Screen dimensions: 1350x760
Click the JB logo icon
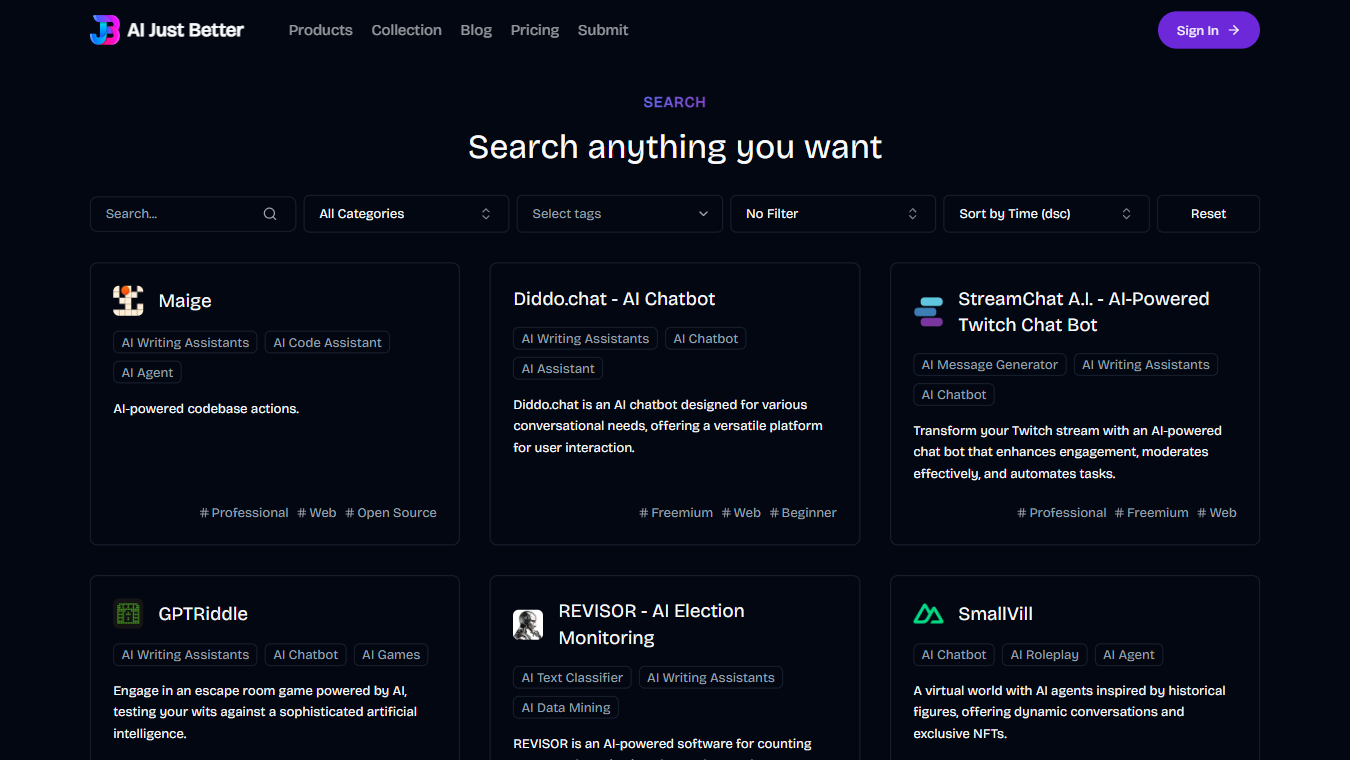pos(105,30)
